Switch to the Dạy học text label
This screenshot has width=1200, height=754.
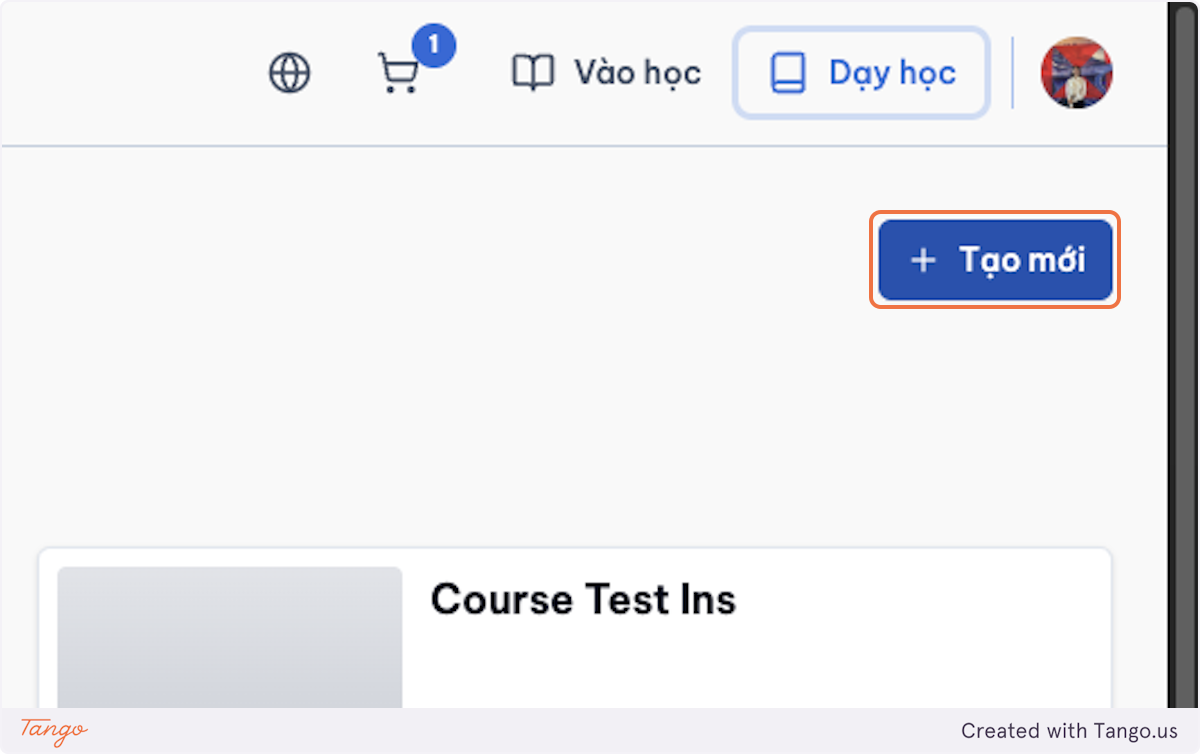tap(892, 73)
